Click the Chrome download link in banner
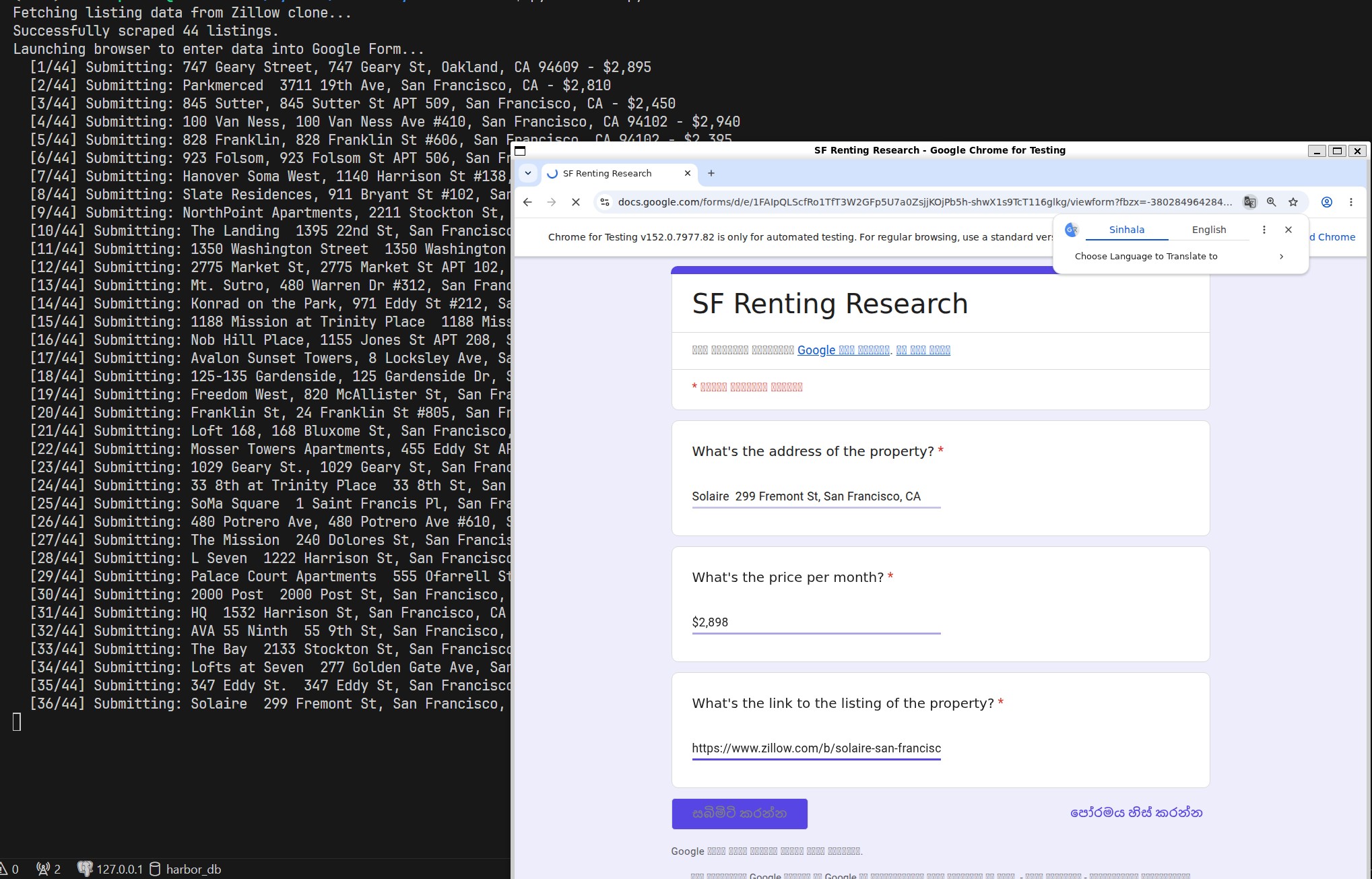Viewport: 1372px width, 879px height. pyautogui.click(x=1332, y=237)
